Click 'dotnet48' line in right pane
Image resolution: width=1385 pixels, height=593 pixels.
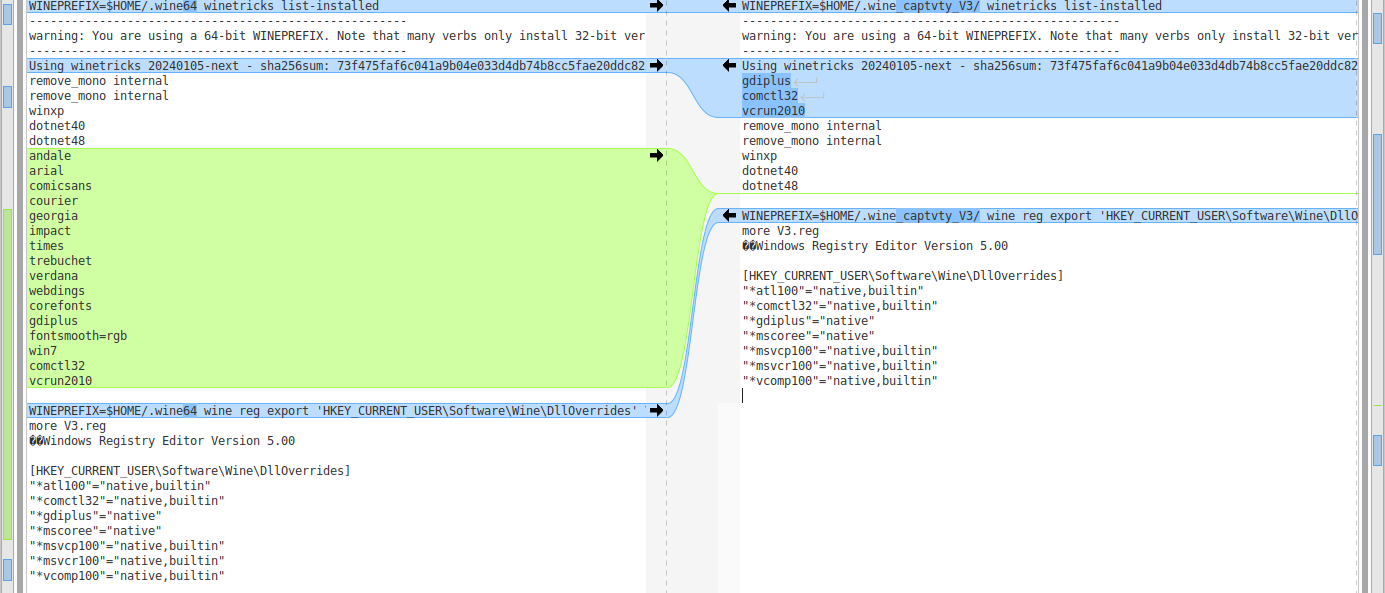(770, 186)
